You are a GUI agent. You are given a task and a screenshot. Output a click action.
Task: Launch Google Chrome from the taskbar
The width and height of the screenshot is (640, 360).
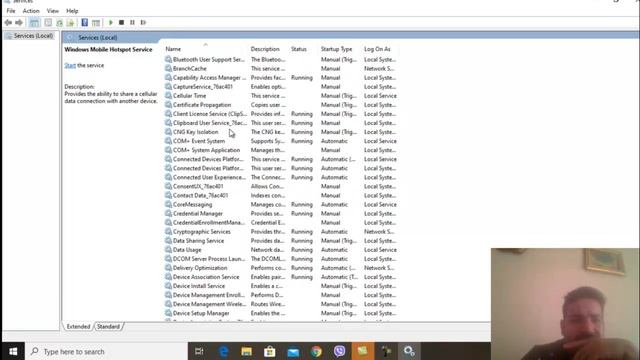coord(316,351)
